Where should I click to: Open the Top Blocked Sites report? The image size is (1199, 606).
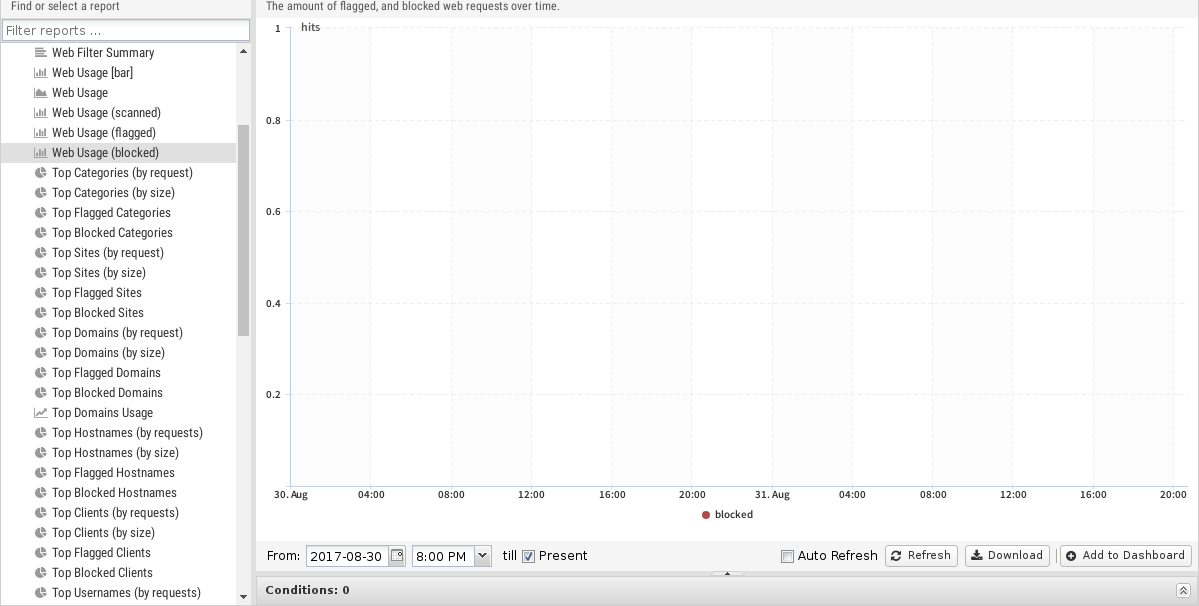98,313
